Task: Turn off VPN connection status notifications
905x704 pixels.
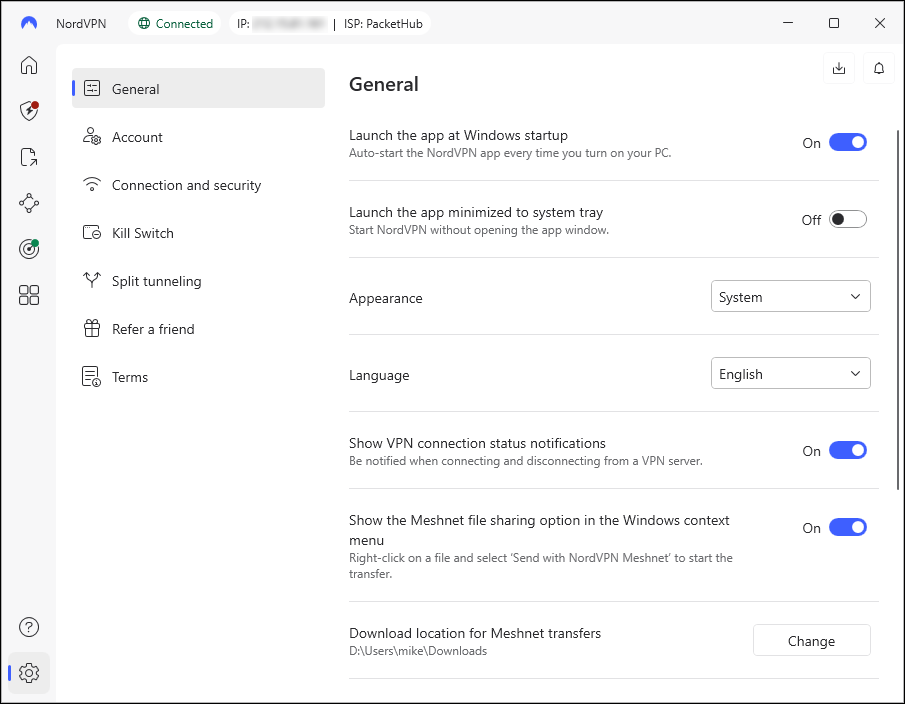Action: point(847,451)
